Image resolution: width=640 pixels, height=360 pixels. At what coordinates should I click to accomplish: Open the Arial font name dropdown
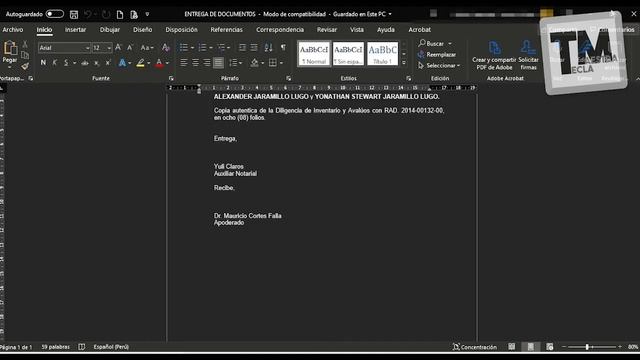pyautogui.click(x=87, y=48)
